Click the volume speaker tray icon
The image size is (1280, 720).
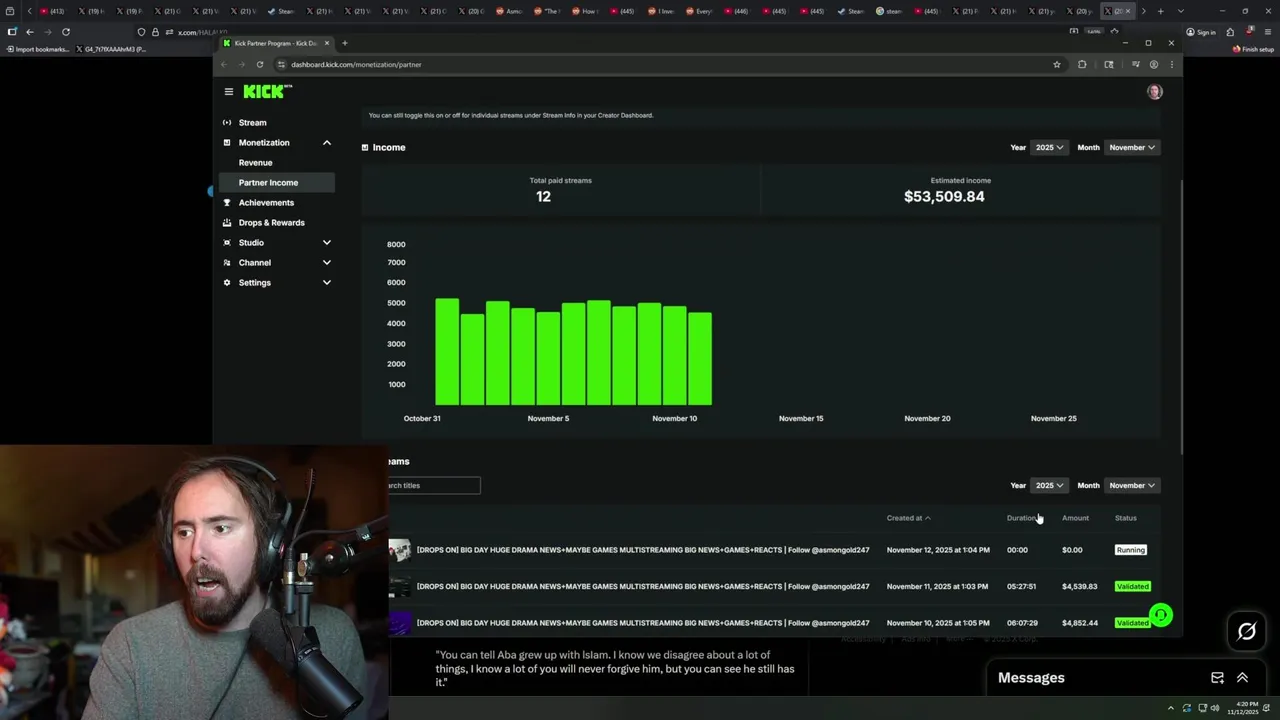click(x=1217, y=708)
